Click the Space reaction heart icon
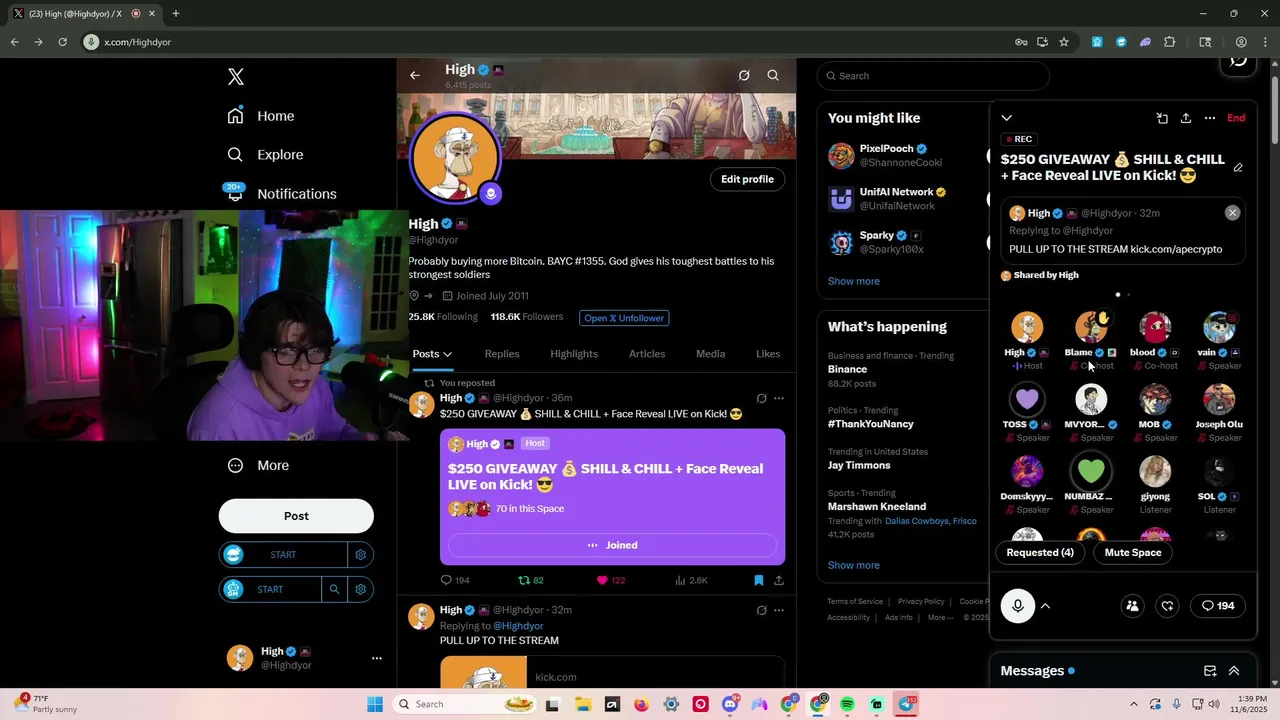1280x720 pixels. pos(1167,606)
